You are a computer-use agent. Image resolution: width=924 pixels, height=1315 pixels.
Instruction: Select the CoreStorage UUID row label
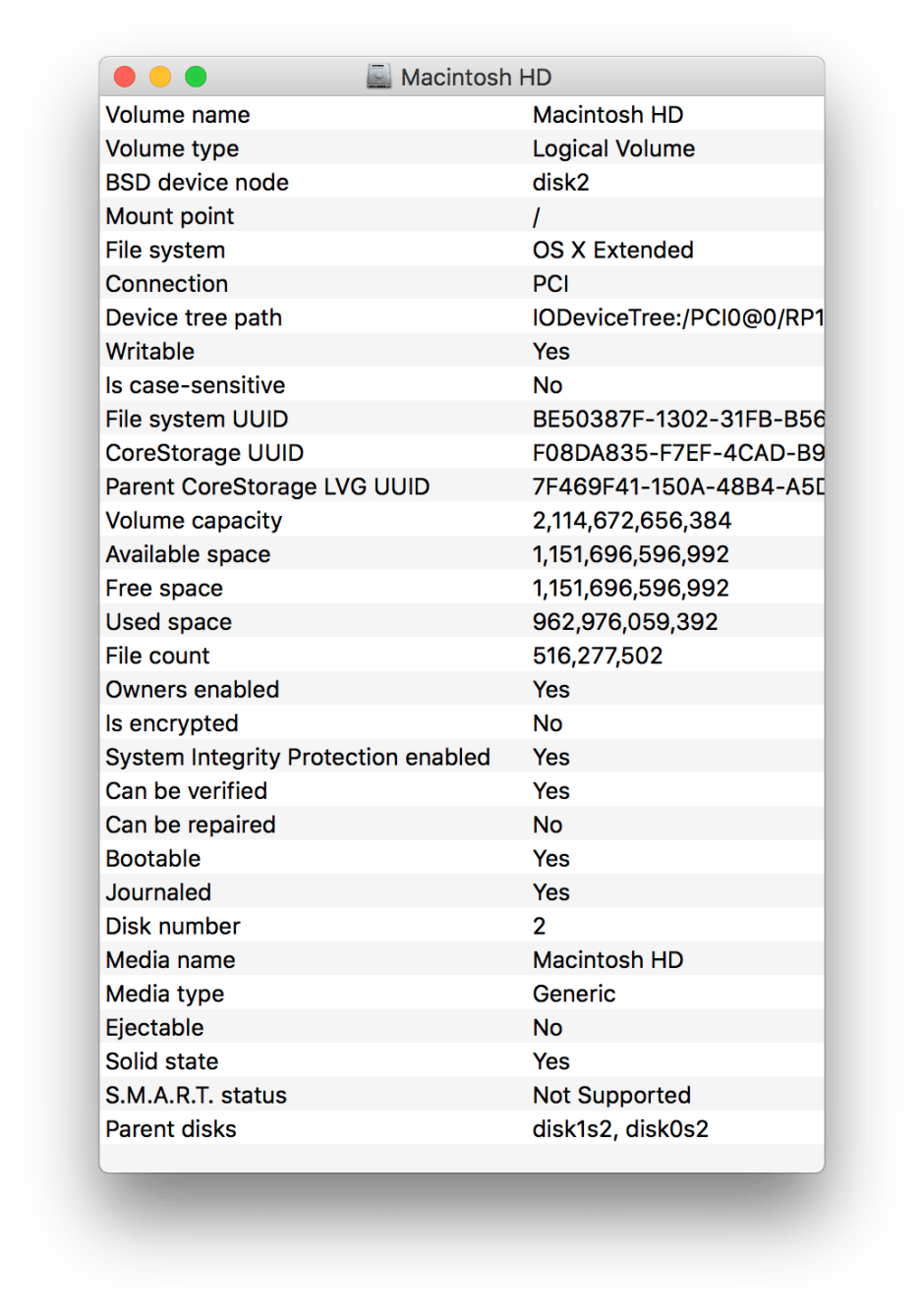pyautogui.click(x=204, y=453)
